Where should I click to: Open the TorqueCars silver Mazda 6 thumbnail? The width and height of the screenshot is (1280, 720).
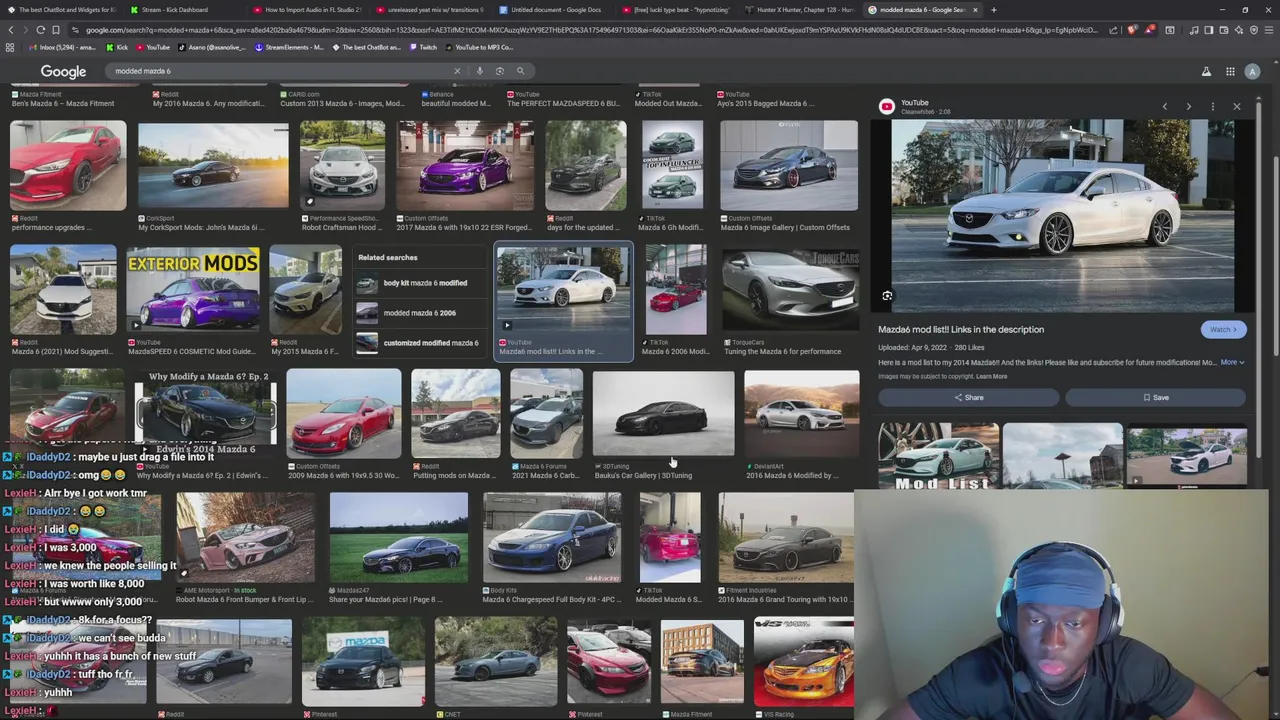pos(790,290)
